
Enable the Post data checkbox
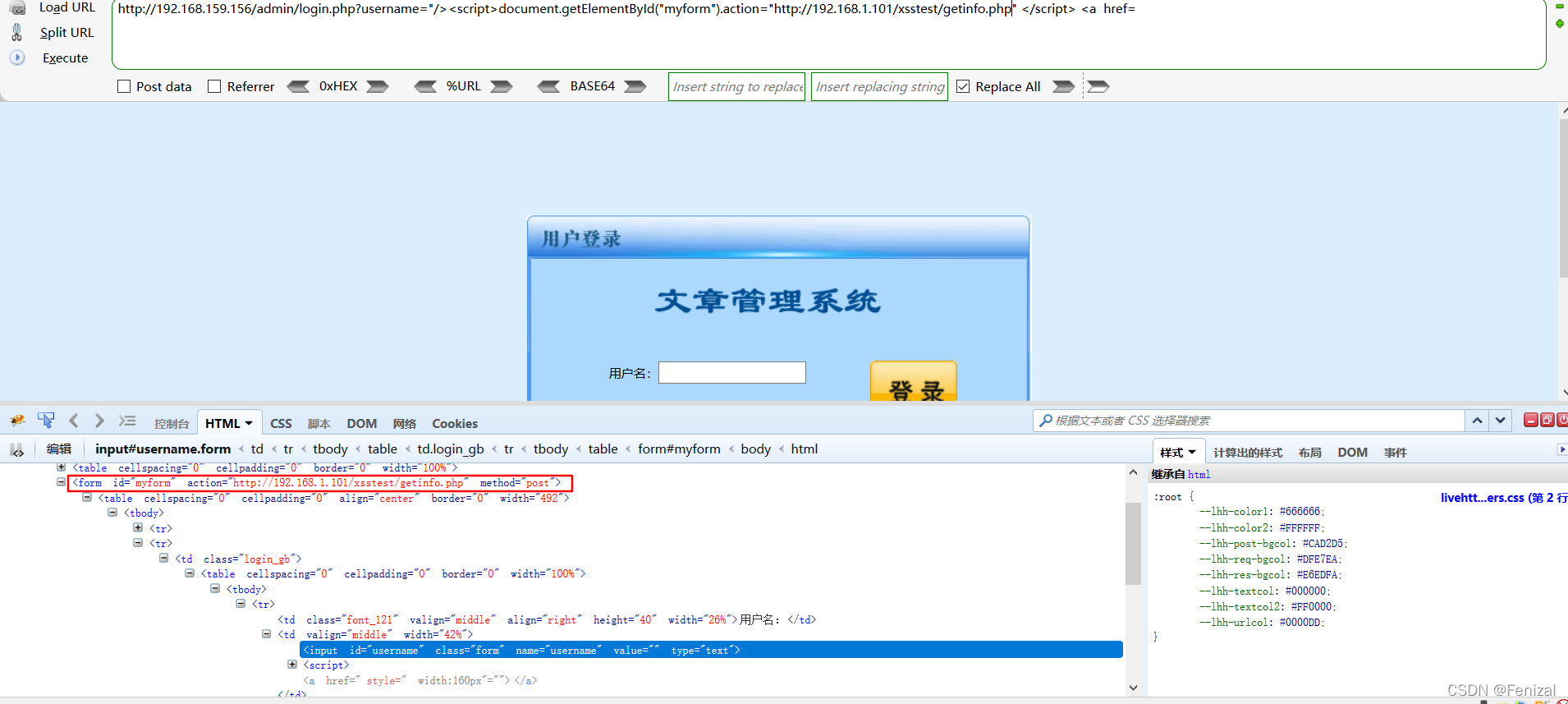[x=124, y=86]
